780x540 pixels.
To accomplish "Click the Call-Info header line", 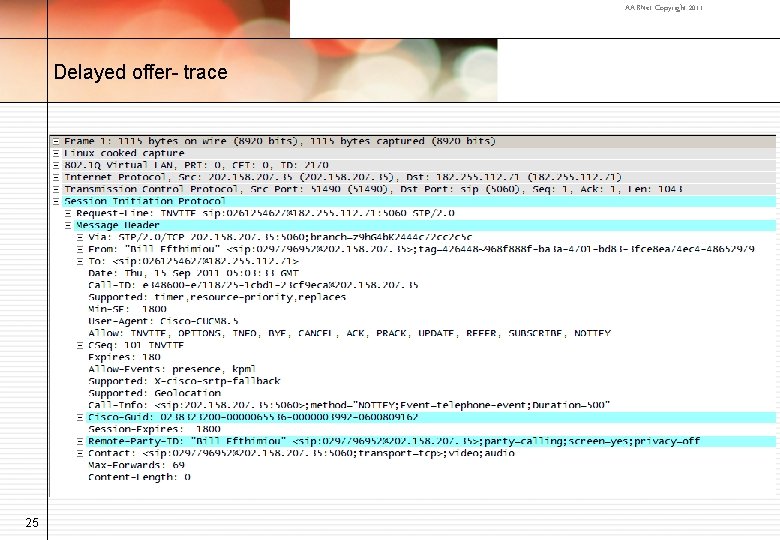I will click(349, 405).
